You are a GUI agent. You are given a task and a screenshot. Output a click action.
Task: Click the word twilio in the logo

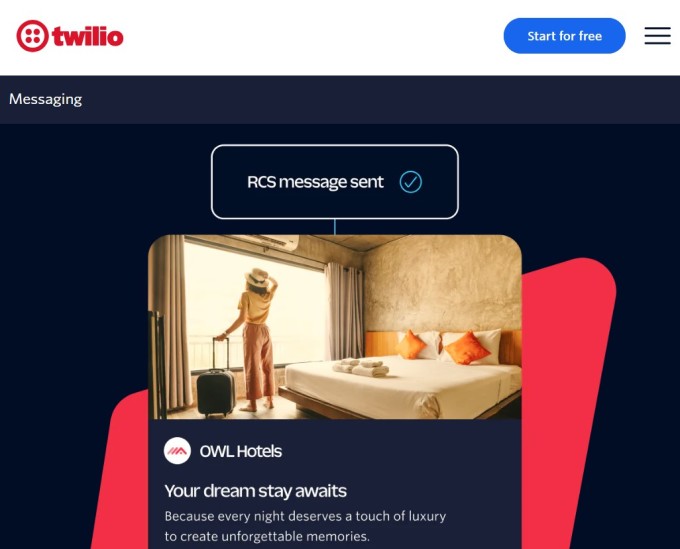click(x=88, y=36)
